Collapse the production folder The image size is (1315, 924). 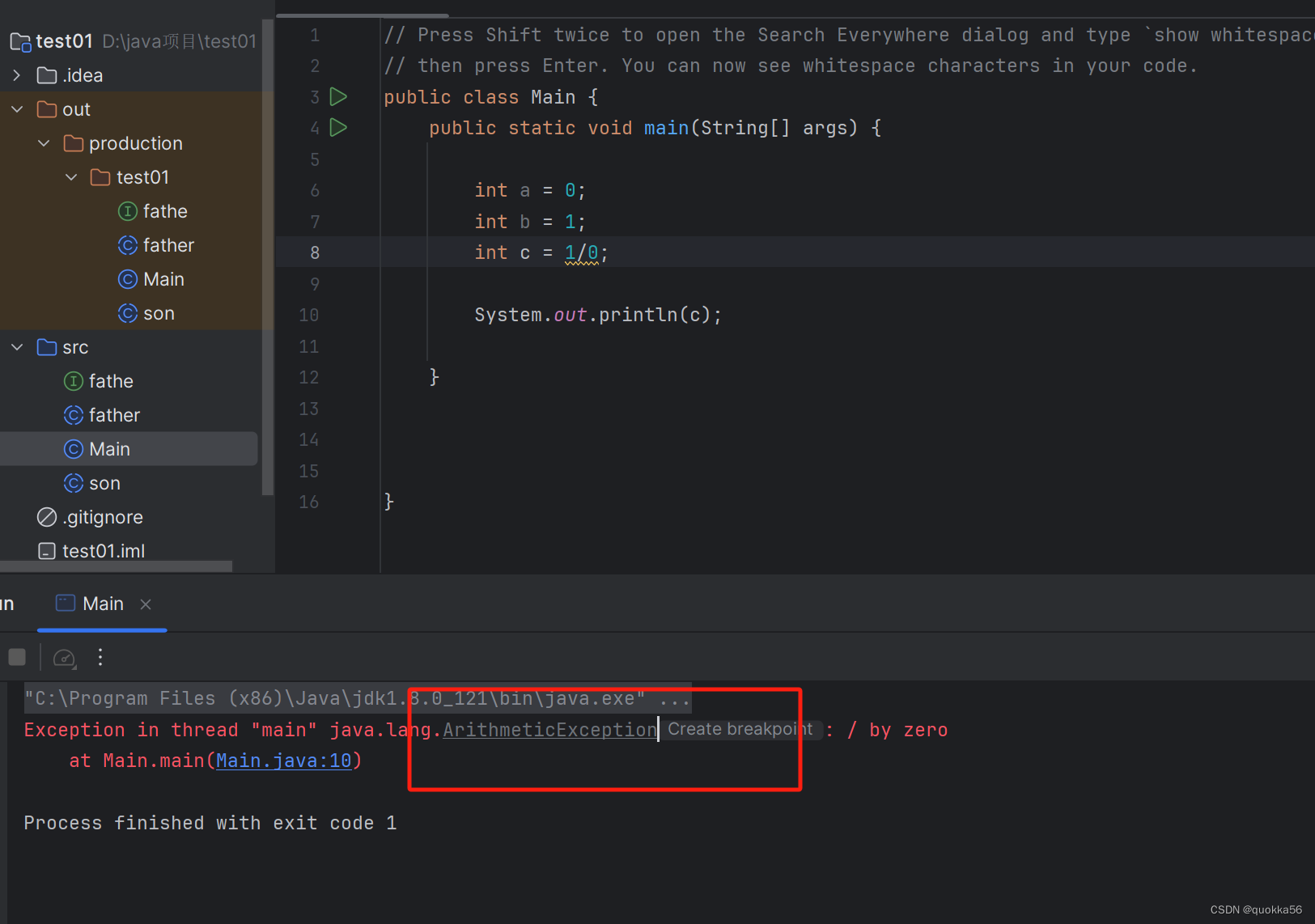pyautogui.click(x=44, y=143)
